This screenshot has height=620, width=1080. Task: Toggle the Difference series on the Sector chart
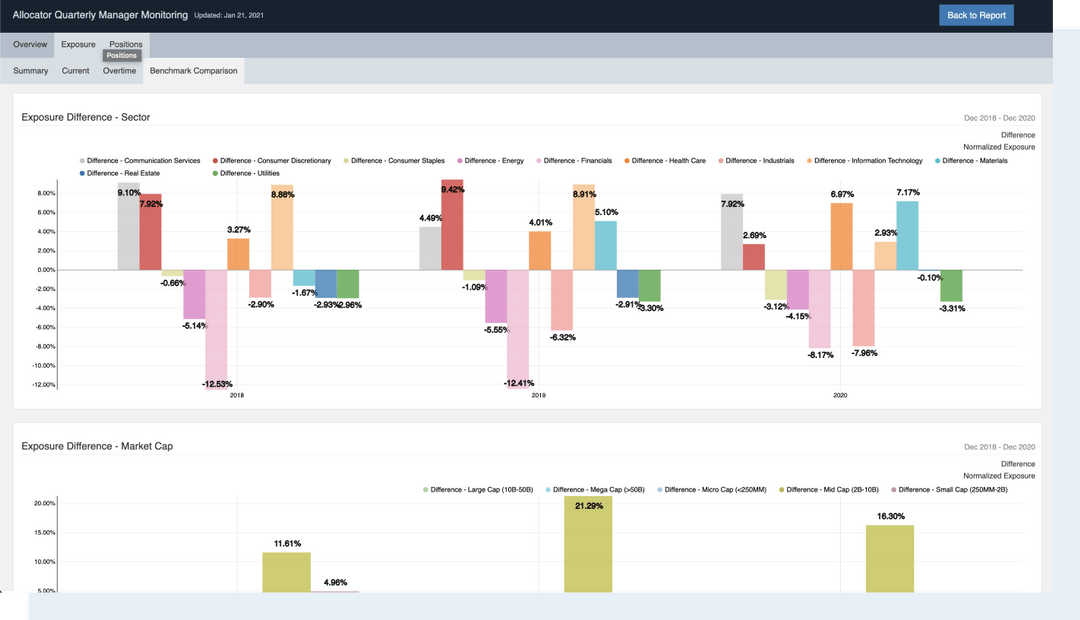[1017, 134]
